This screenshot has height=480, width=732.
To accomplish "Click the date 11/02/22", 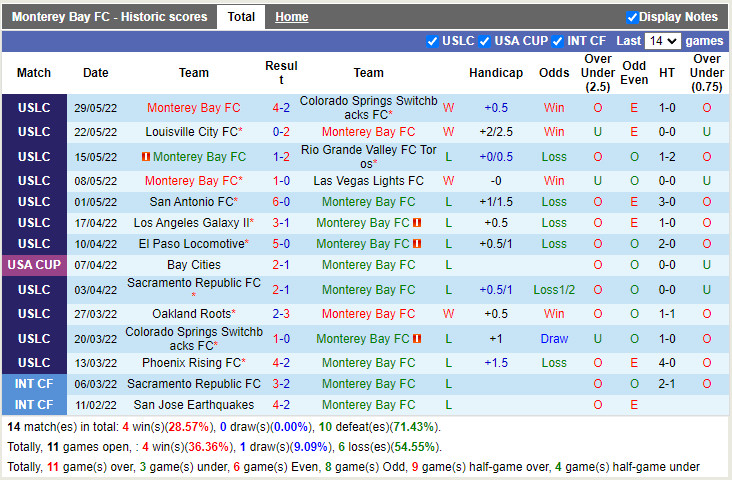I will point(96,405).
